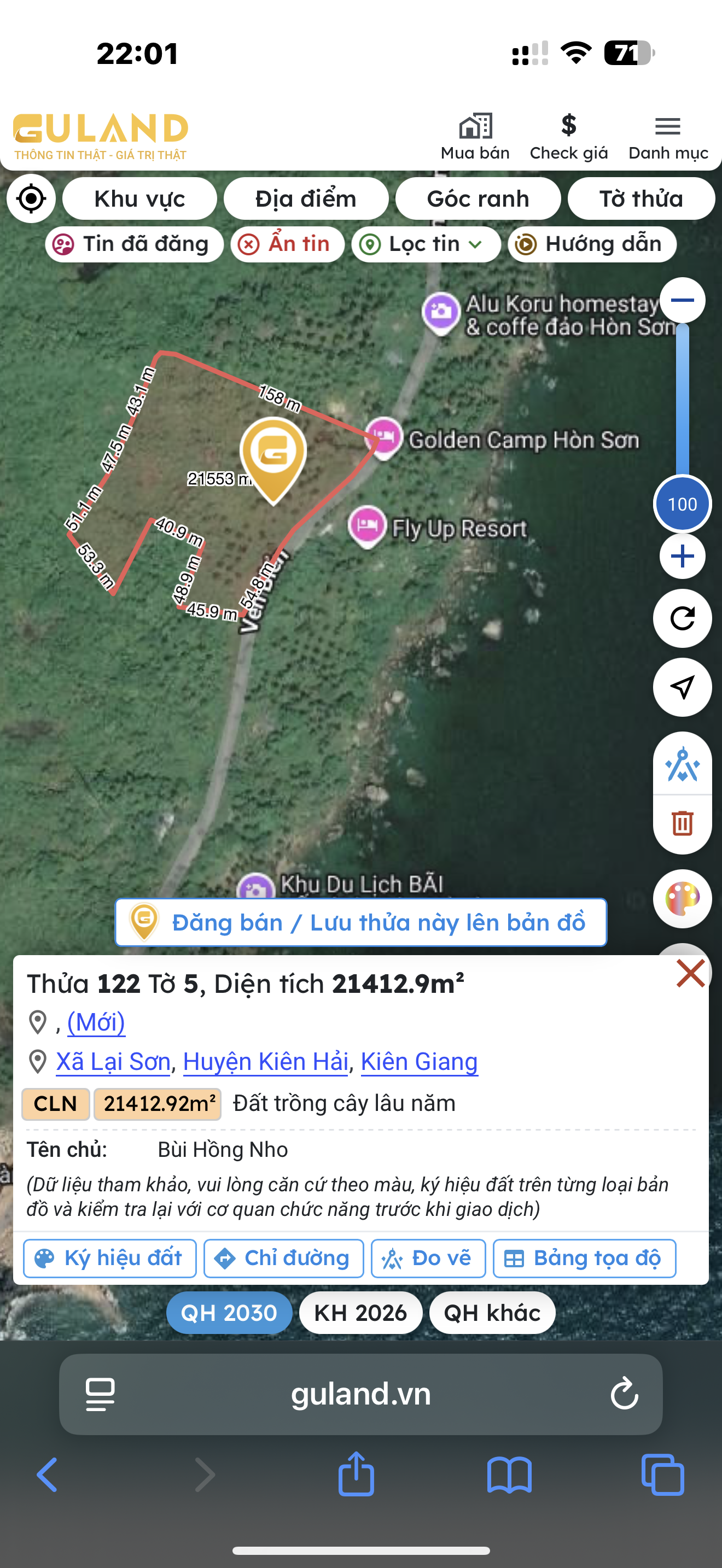
Task: Tap the GPS locate-me crosshair icon
Action: tap(31, 198)
